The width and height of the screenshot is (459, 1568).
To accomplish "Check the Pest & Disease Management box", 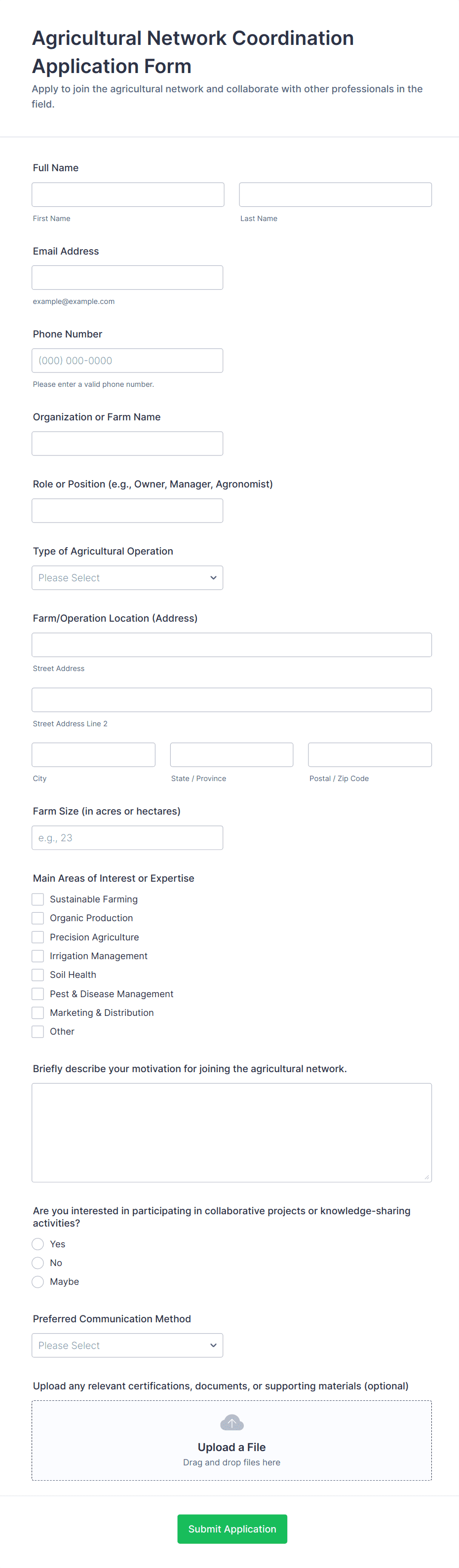I will pyautogui.click(x=38, y=993).
